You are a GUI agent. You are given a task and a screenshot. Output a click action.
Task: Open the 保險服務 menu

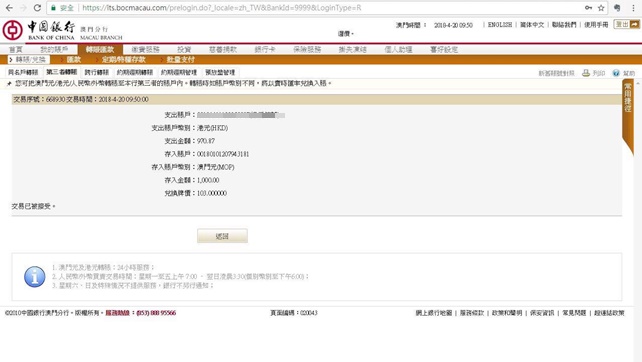click(307, 50)
